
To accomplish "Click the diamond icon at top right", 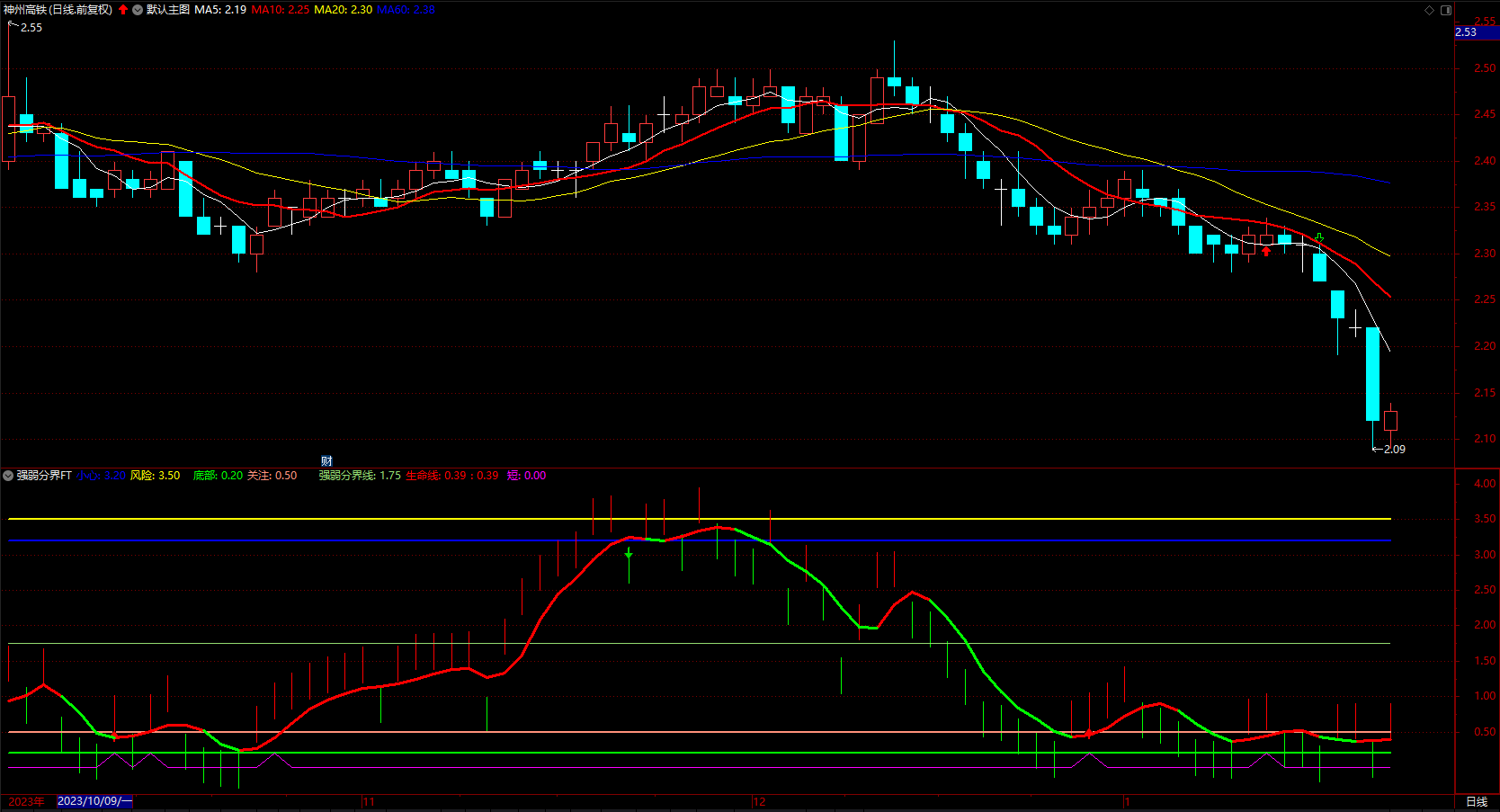I will (1430, 10).
